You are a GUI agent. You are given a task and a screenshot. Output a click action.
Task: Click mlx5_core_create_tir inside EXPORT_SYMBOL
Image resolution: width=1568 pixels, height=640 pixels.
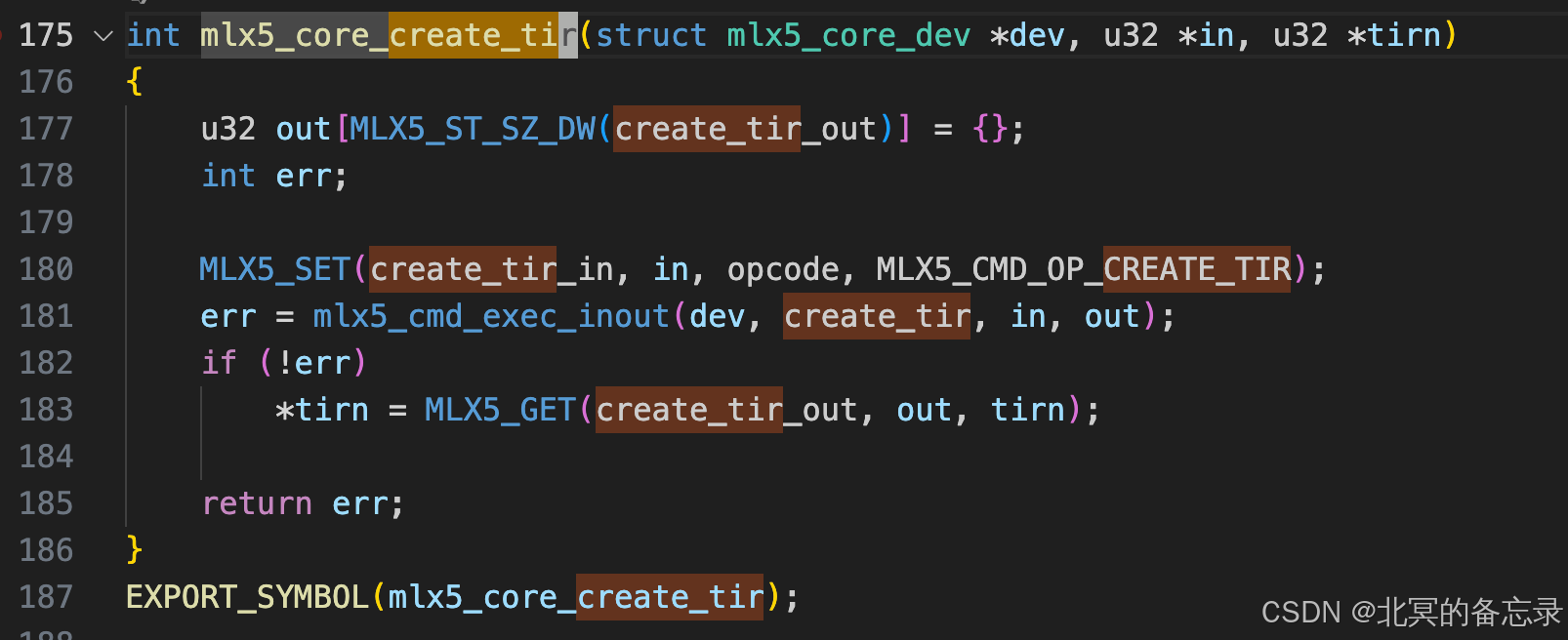pyautogui.click(x=576, y=597)
